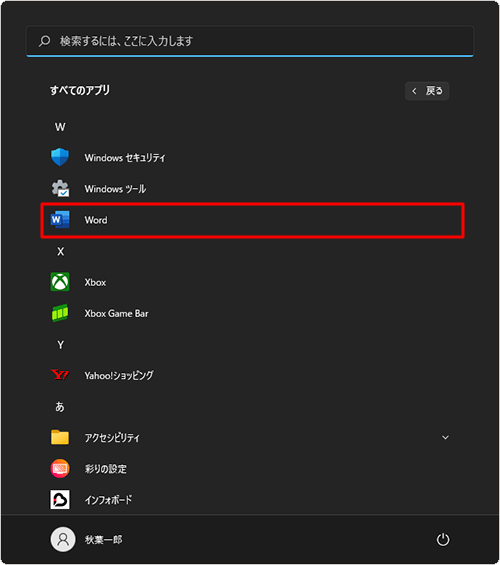The height and width of the screenshot is (565, 500).
Task: Select the Y letter group header
Action: (x=60, y=344)
